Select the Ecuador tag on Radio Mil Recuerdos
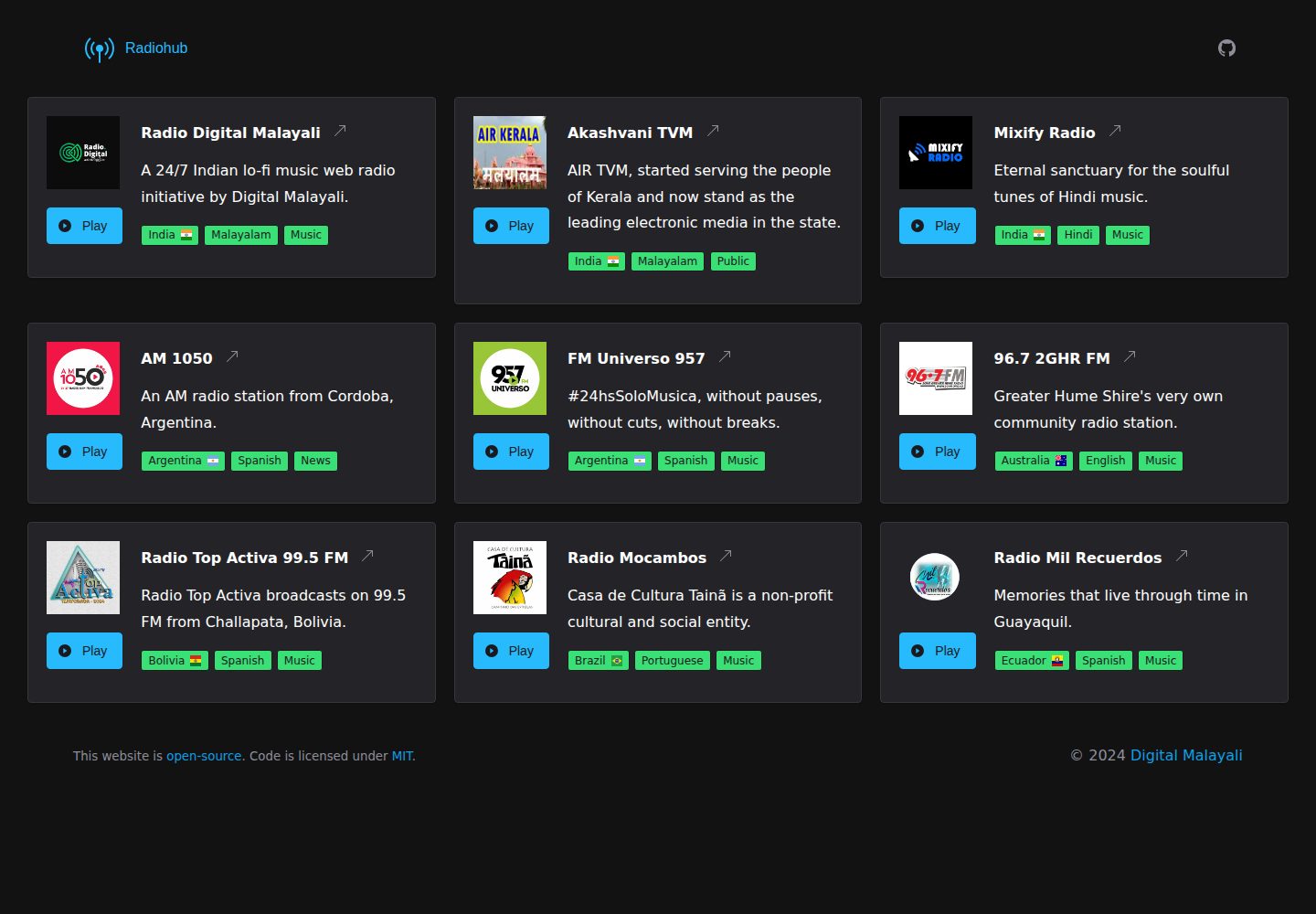Viewport: 1316px width, 914px height. click(x=1033, y=661)
